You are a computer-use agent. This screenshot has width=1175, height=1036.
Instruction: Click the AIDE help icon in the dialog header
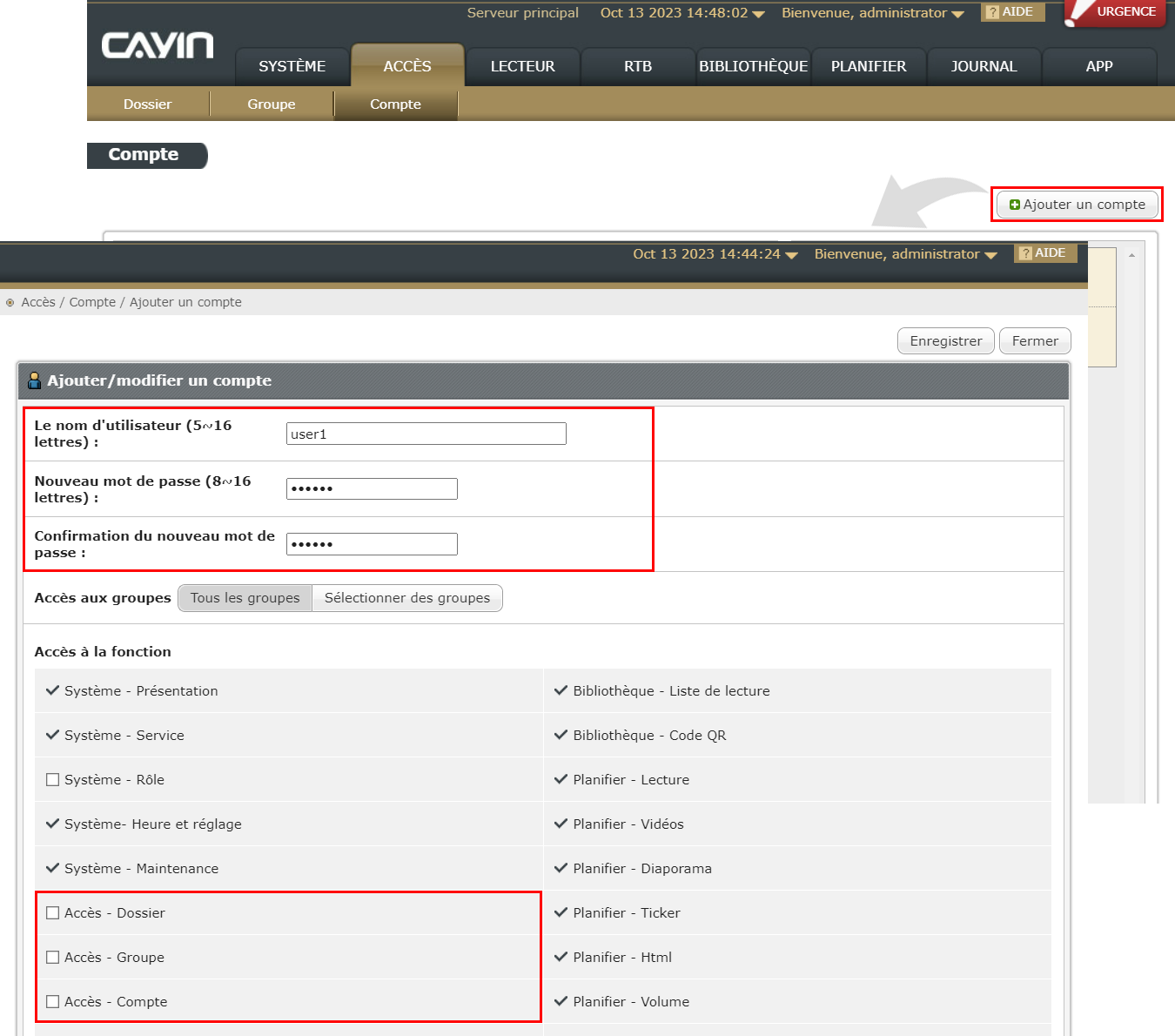[x=1045, y=253]
